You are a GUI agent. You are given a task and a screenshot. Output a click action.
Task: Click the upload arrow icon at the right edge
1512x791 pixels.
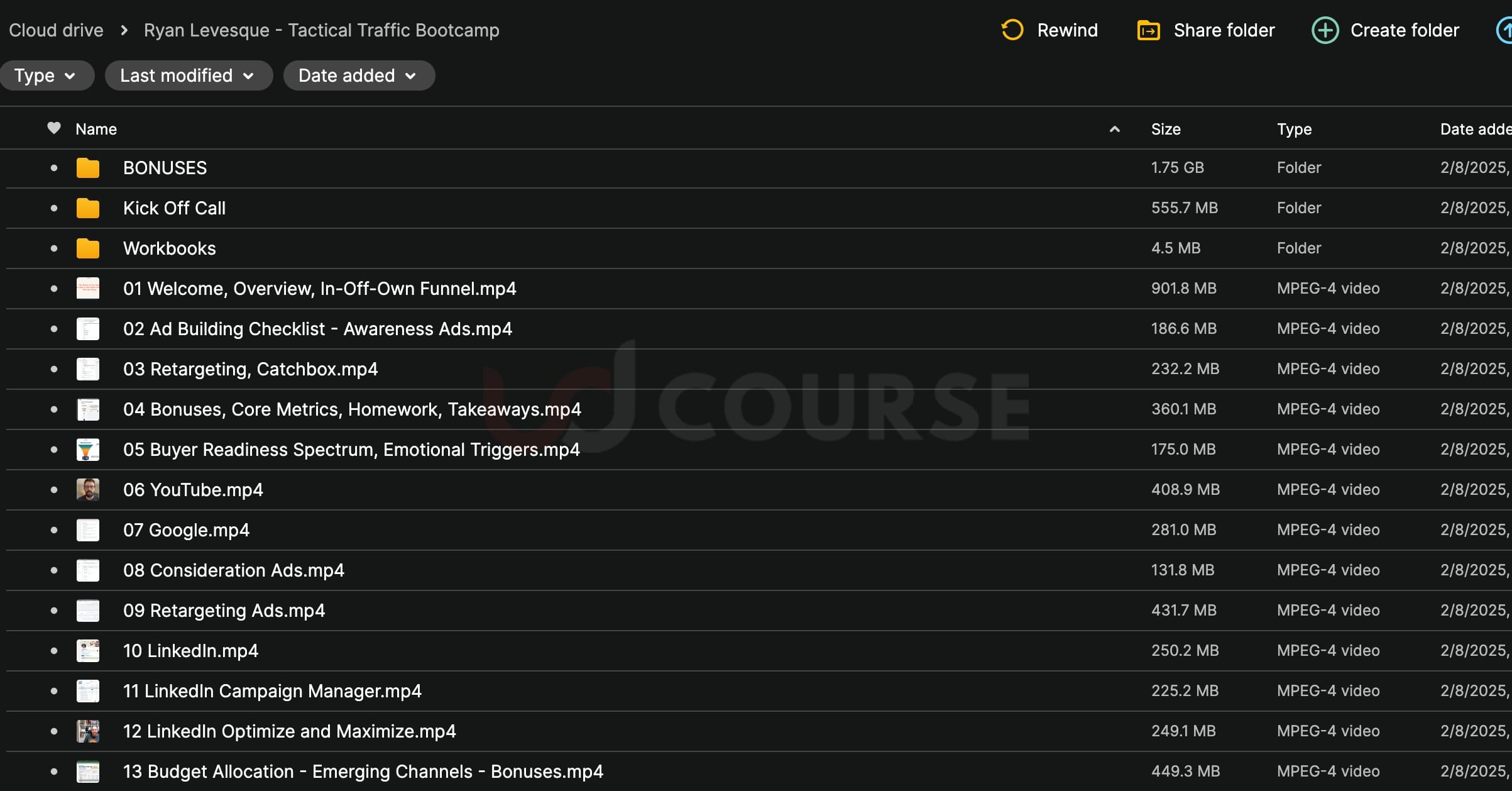point(1506,30)
